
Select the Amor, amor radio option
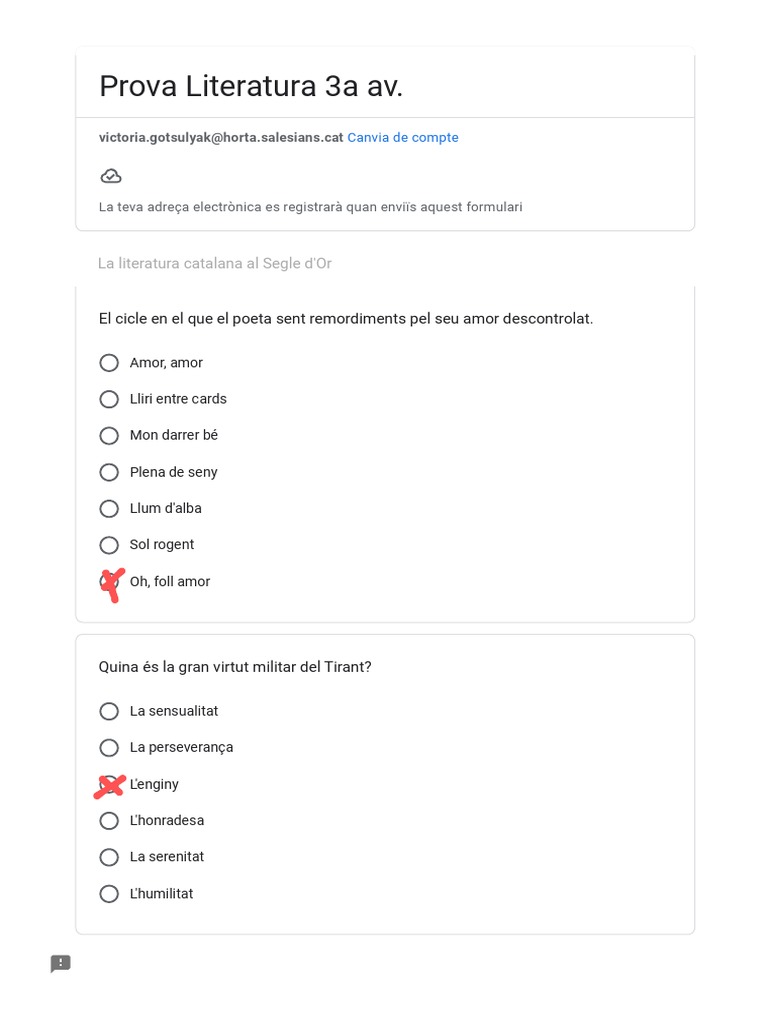(109, 363)
